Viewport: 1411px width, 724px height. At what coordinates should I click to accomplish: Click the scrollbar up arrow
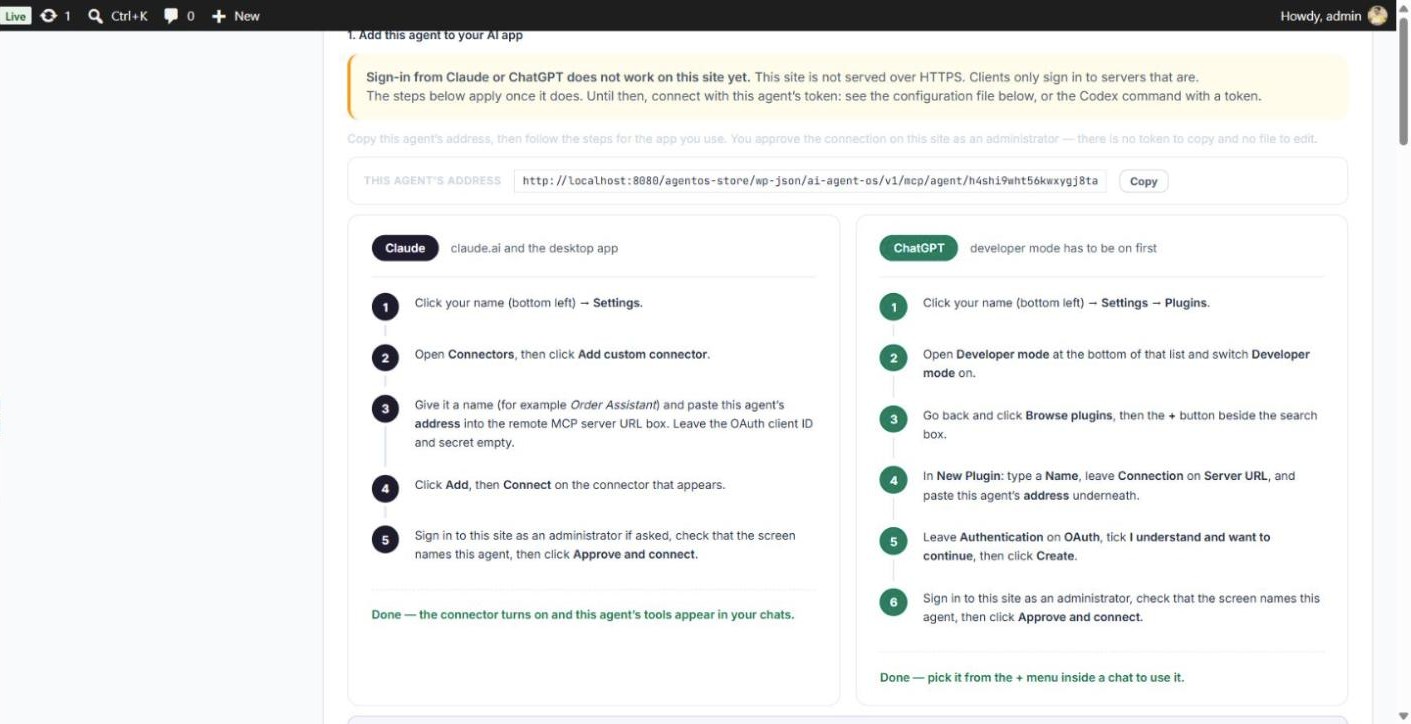tap(1404, 7)
